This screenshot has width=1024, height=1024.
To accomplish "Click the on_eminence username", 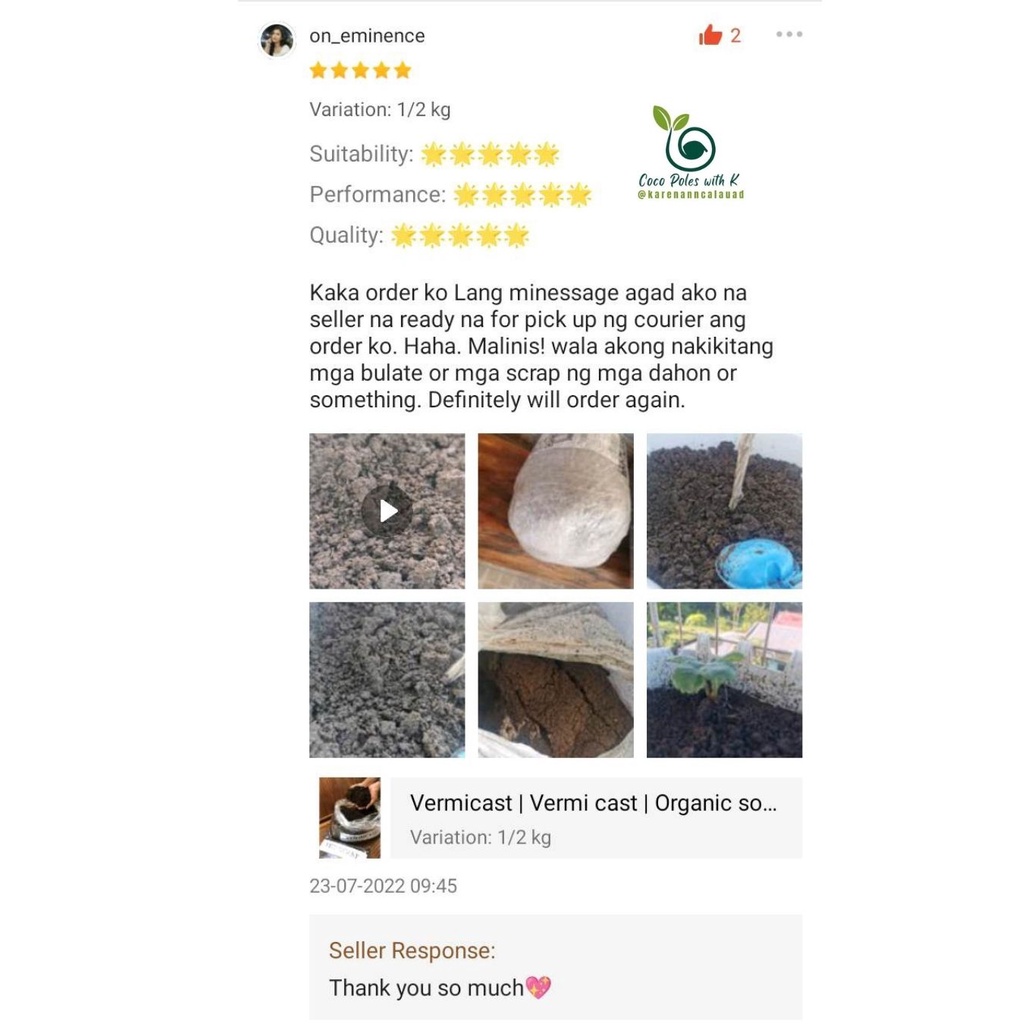I will 367,35.
